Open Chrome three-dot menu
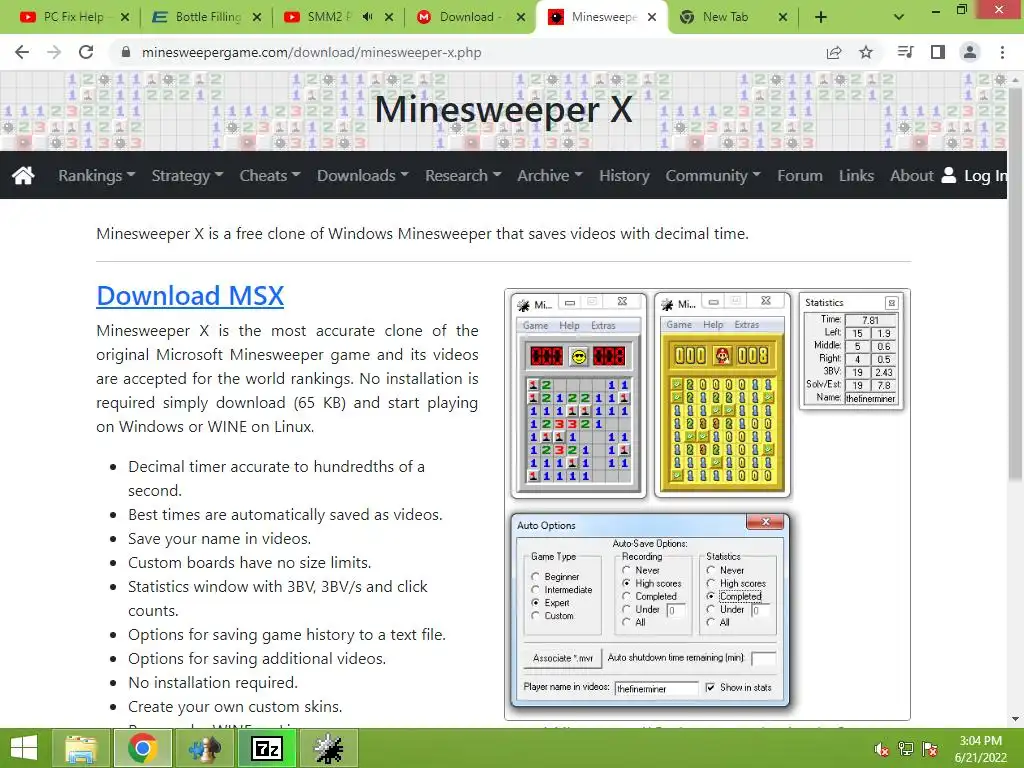 tap(1002, 52)
